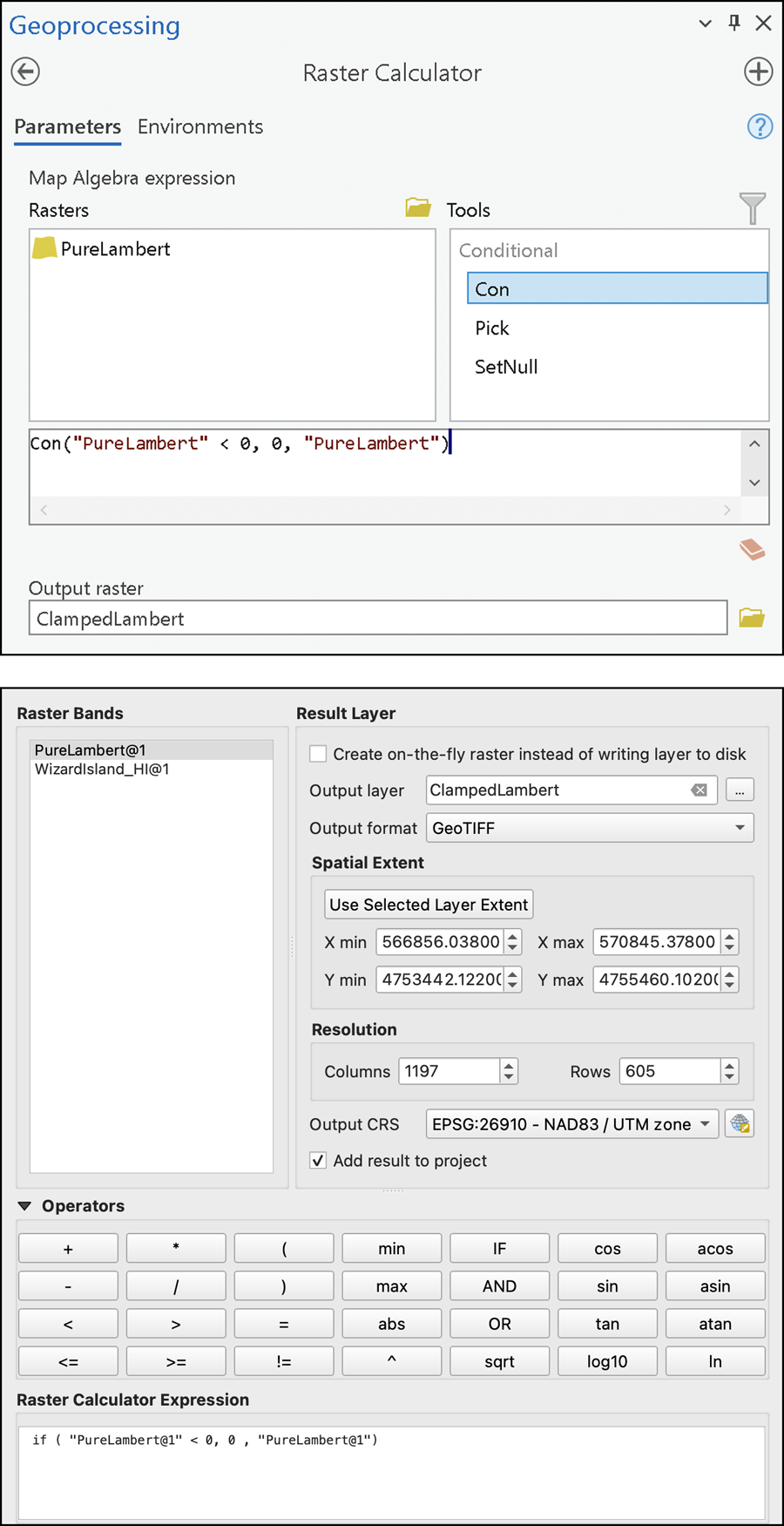Open the Geoprocessing add (plus) menu icon
This screenshot has width=784, height=1526.
coord(758,71)
